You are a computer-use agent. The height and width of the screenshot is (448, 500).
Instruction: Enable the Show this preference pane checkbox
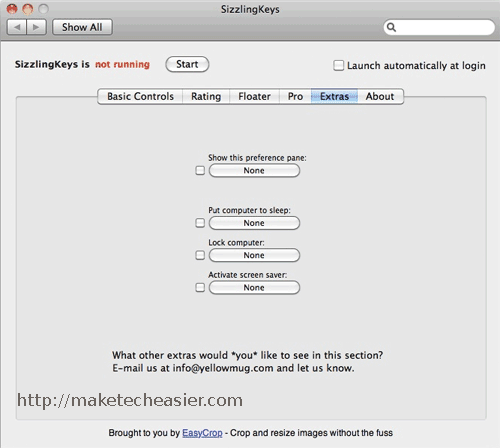pyautogui.click(x=200, y=170)
